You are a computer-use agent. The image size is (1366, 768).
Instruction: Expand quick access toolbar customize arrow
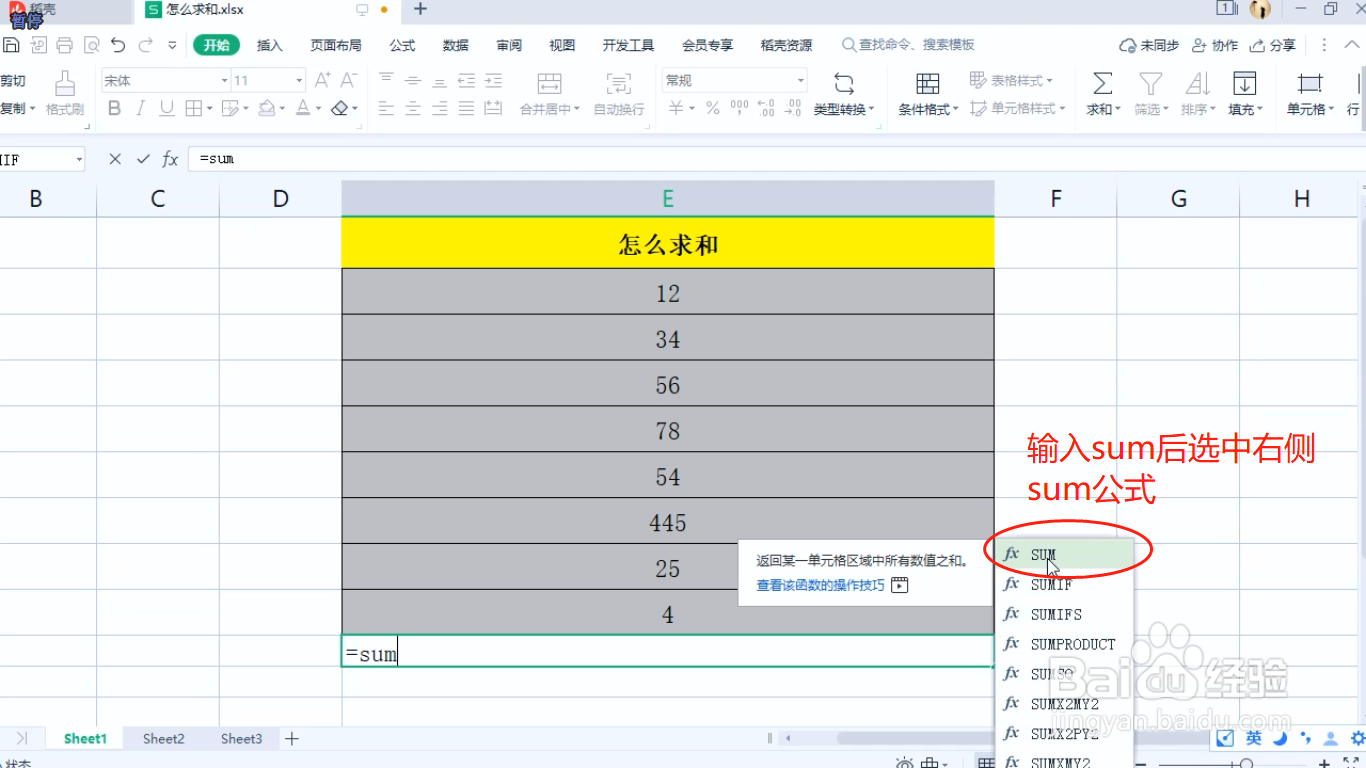click(172, 45)
